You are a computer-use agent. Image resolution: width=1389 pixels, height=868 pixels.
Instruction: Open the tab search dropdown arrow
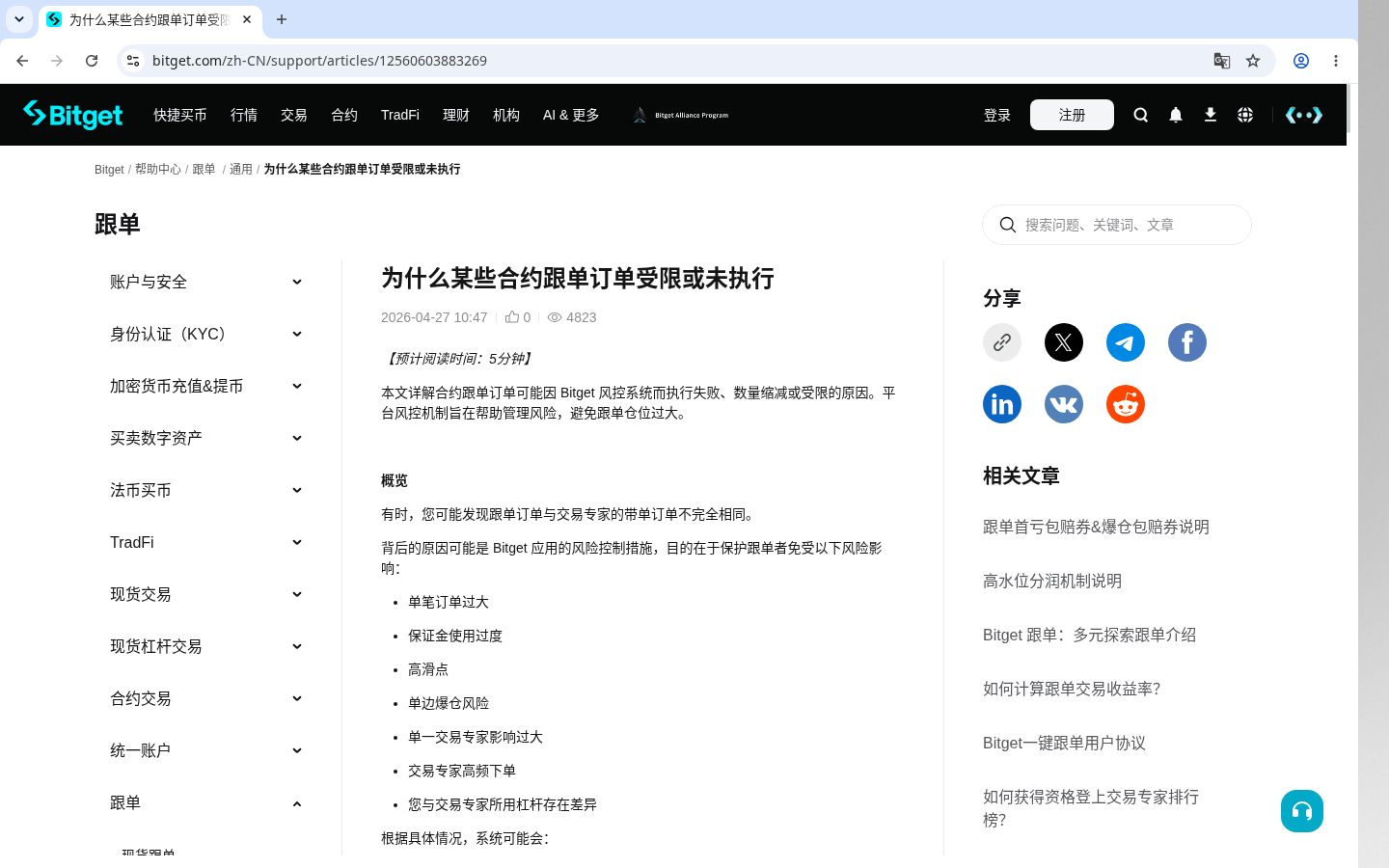[18, 19]
